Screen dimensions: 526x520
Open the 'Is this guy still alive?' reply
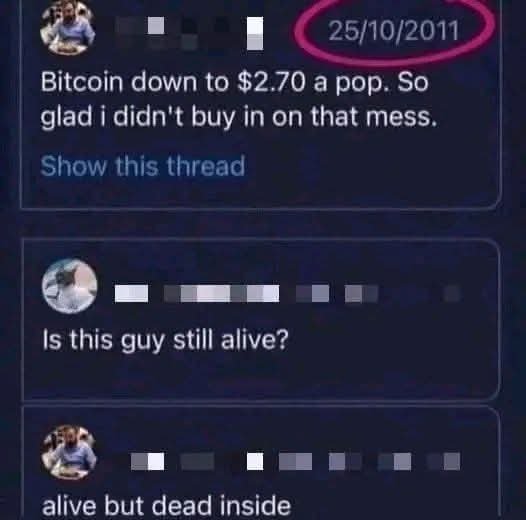click(165, 340)
